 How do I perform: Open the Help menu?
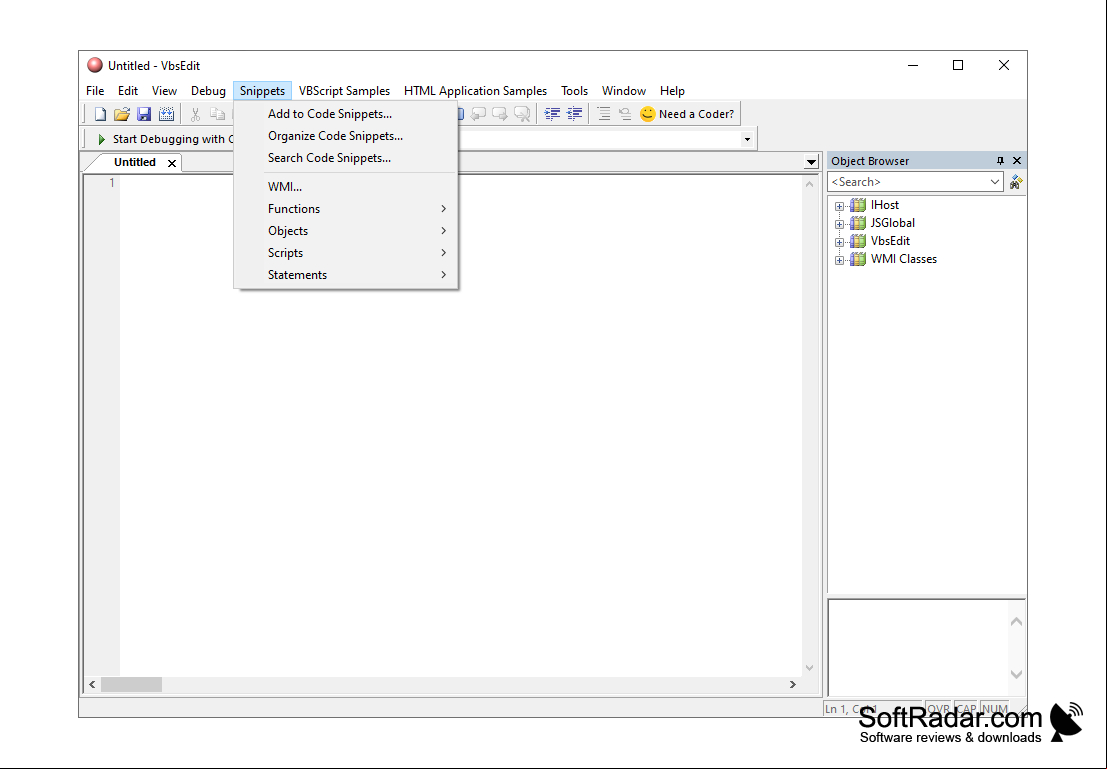[x=672, y=90]
